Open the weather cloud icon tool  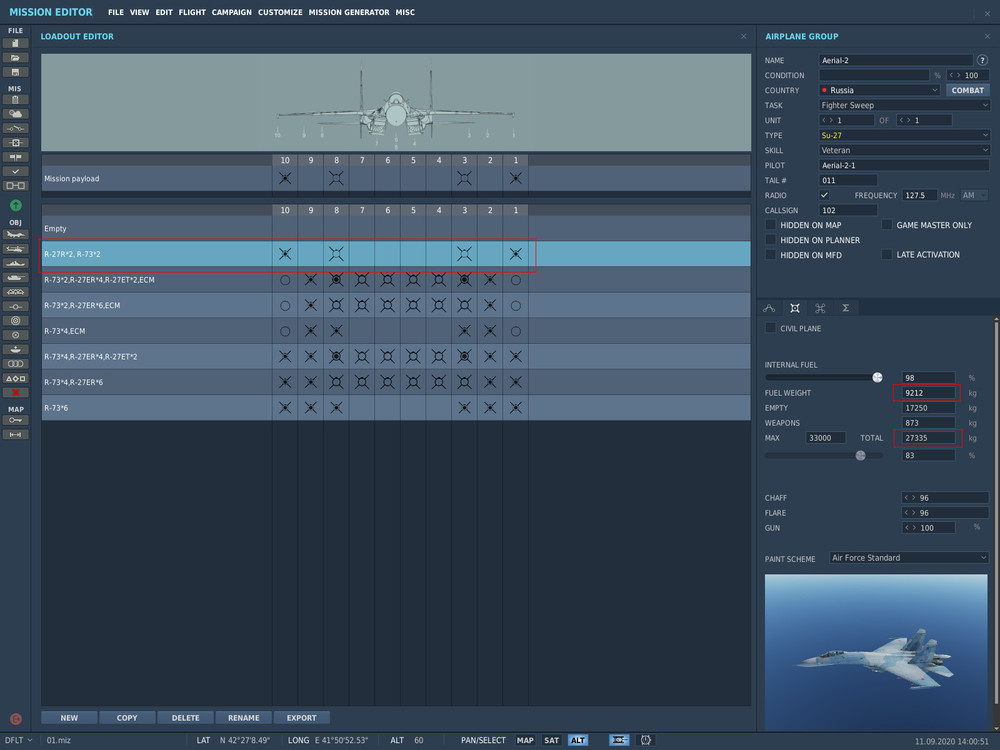(x=16, y=114)
